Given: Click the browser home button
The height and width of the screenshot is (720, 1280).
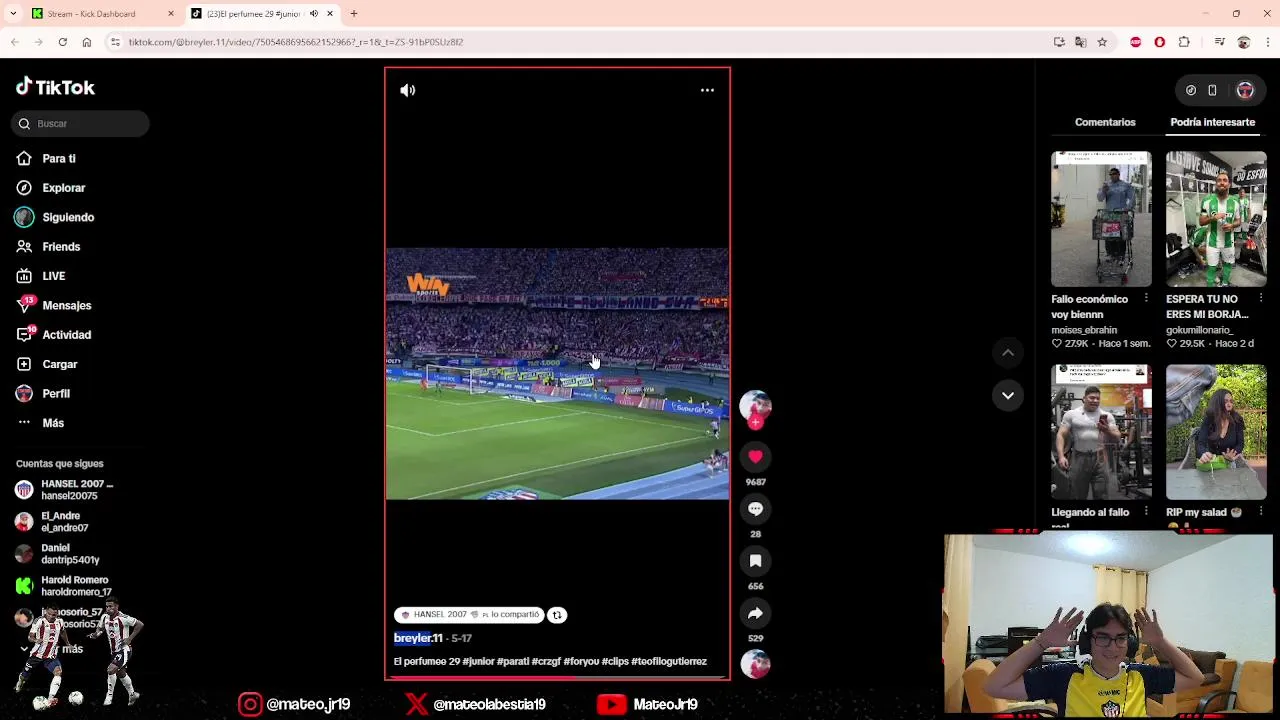Looking at the screenshot, I should [87, 42].
